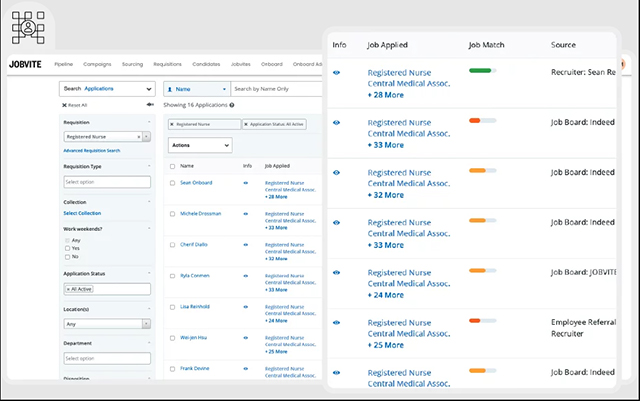Click the eye info icon for Michele Drossman

point(246,214)
